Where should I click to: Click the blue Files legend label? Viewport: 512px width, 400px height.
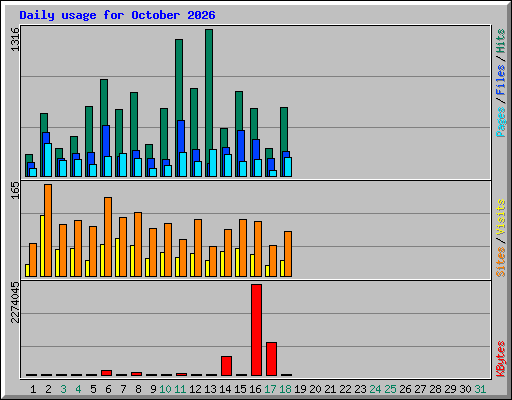(501, 80)
